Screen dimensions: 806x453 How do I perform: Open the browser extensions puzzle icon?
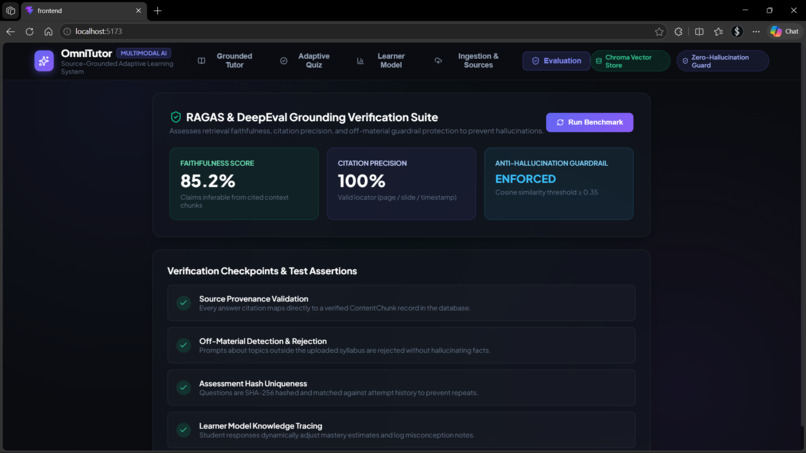point(679,31)
